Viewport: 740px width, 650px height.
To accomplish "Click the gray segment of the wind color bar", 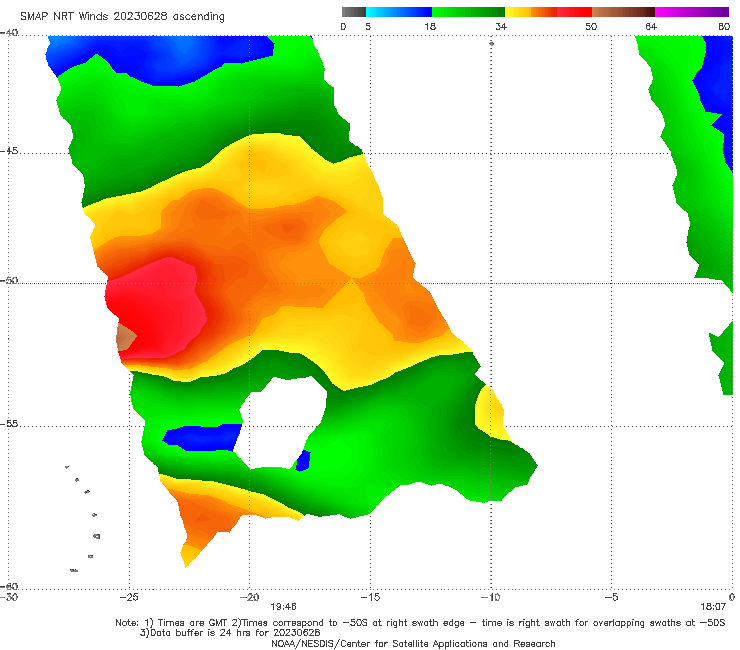I will [x=354, y=12].
